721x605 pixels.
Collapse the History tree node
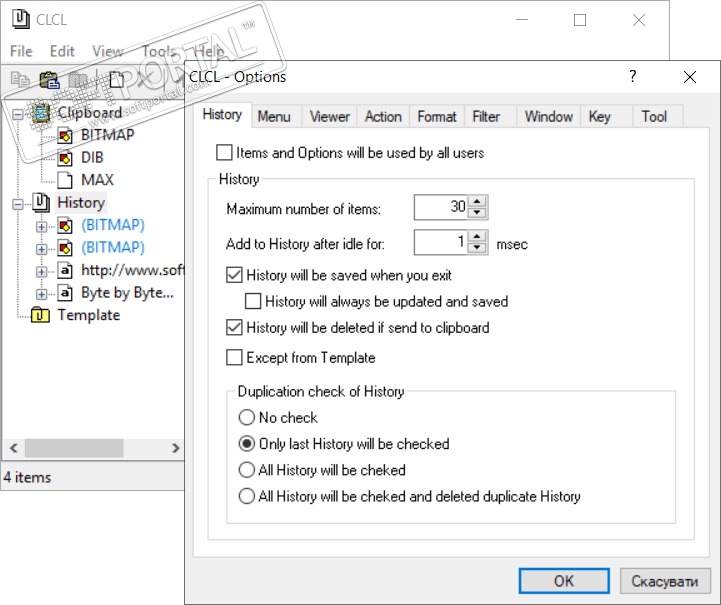coord(17,204)
